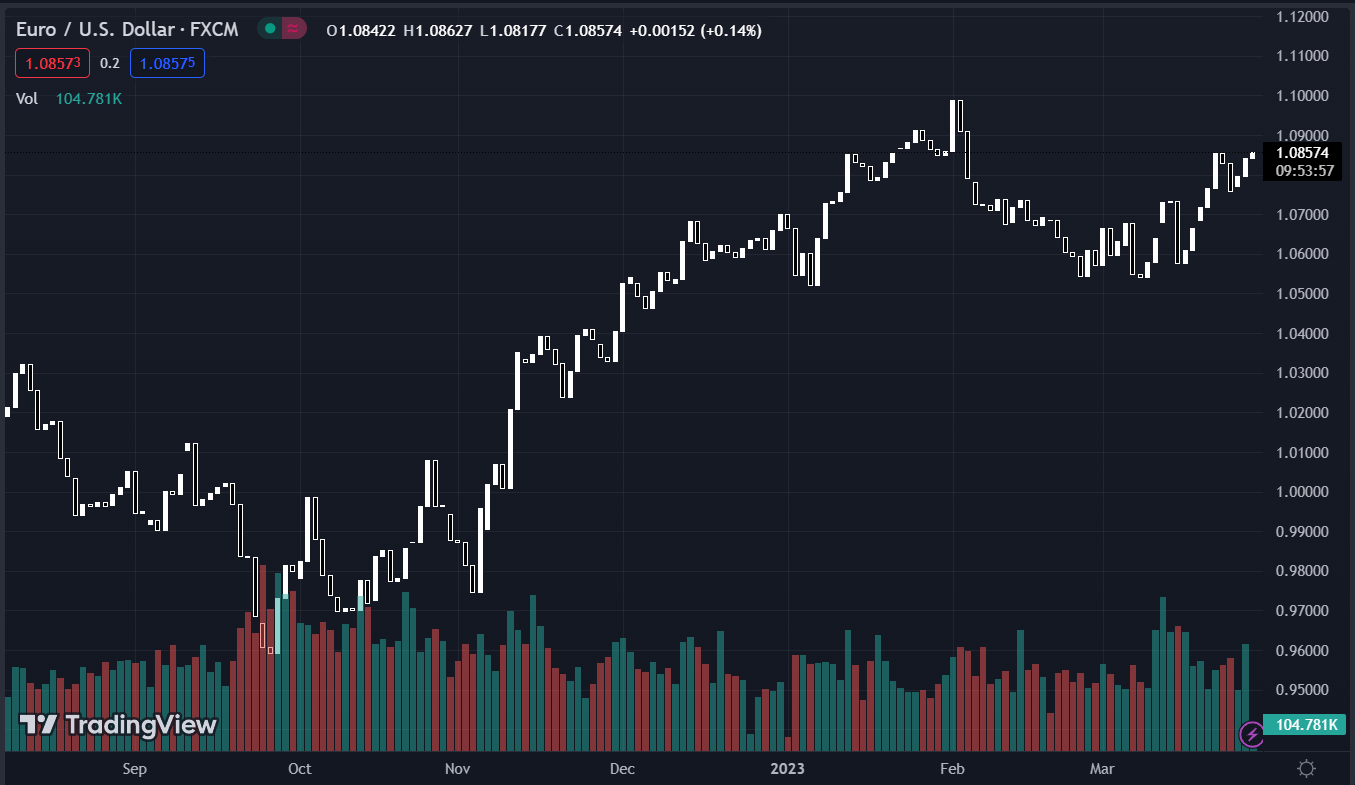Image resolution: width=1355 pixels, height=785 pixels.
Task: Click the current price label 1.08574
Action: (1301, 153)
